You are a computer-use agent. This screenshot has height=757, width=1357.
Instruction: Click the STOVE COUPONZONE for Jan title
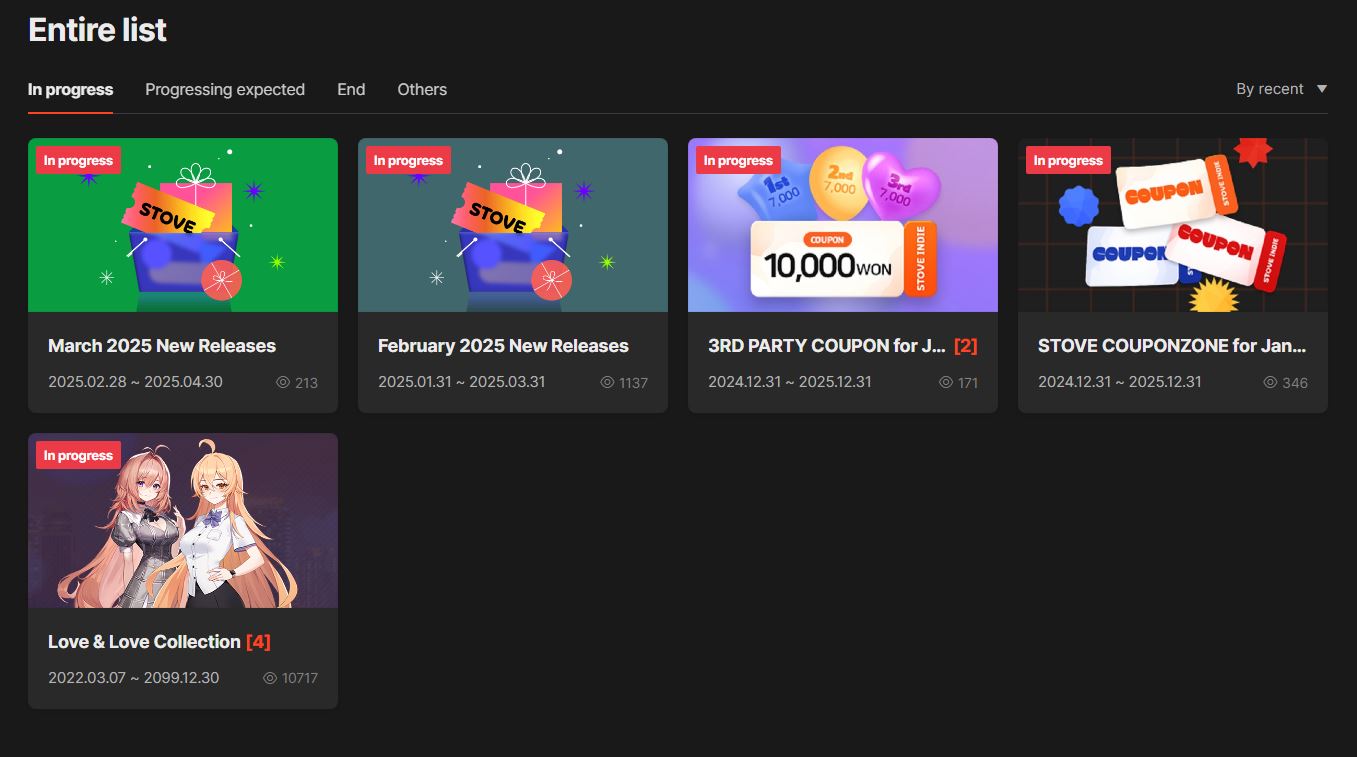tap(1172, 346)
